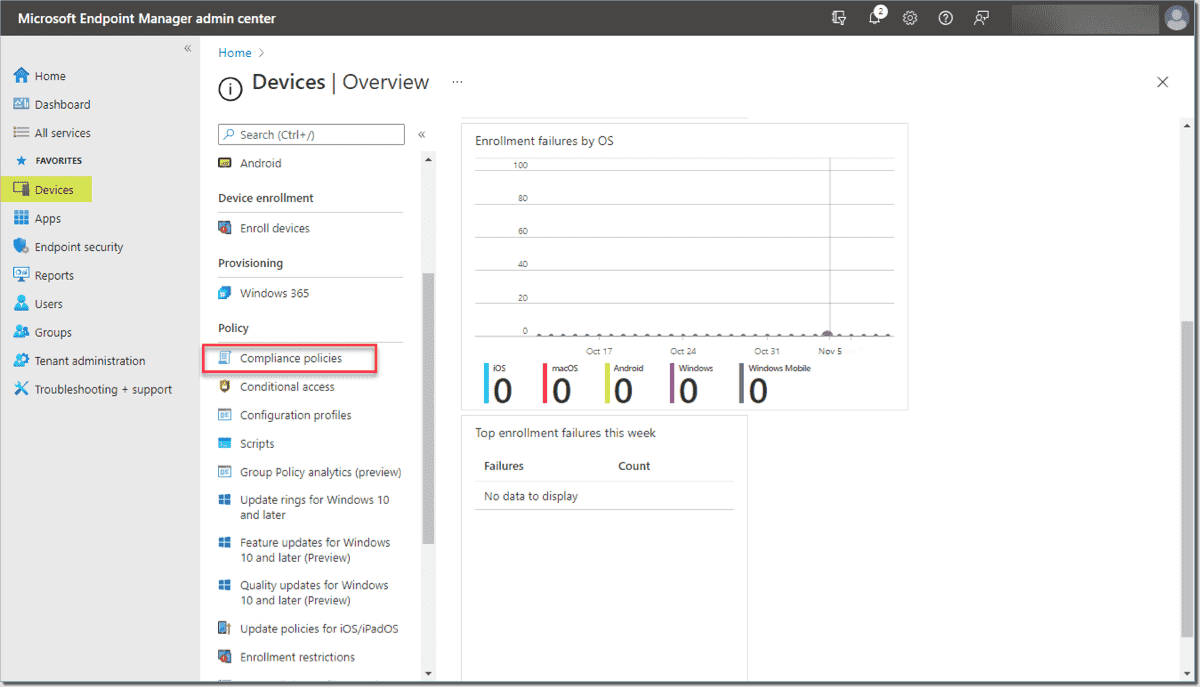Click the Apps grid icon
The image size is (1200, 687).
pyautogui.click(x=21, y=218)
